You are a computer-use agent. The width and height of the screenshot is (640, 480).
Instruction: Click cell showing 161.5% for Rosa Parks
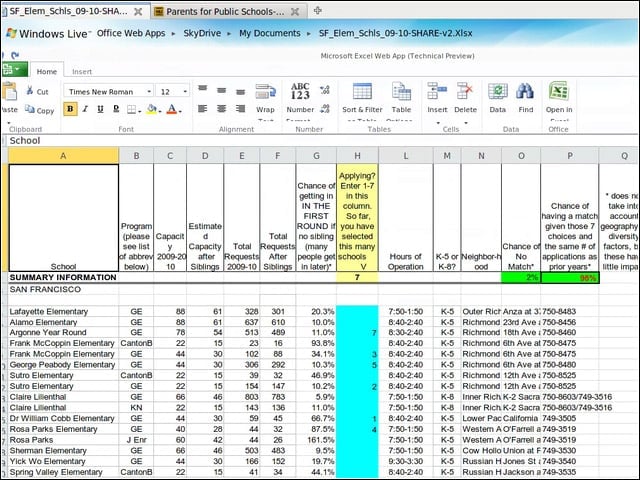coord(316,440)
